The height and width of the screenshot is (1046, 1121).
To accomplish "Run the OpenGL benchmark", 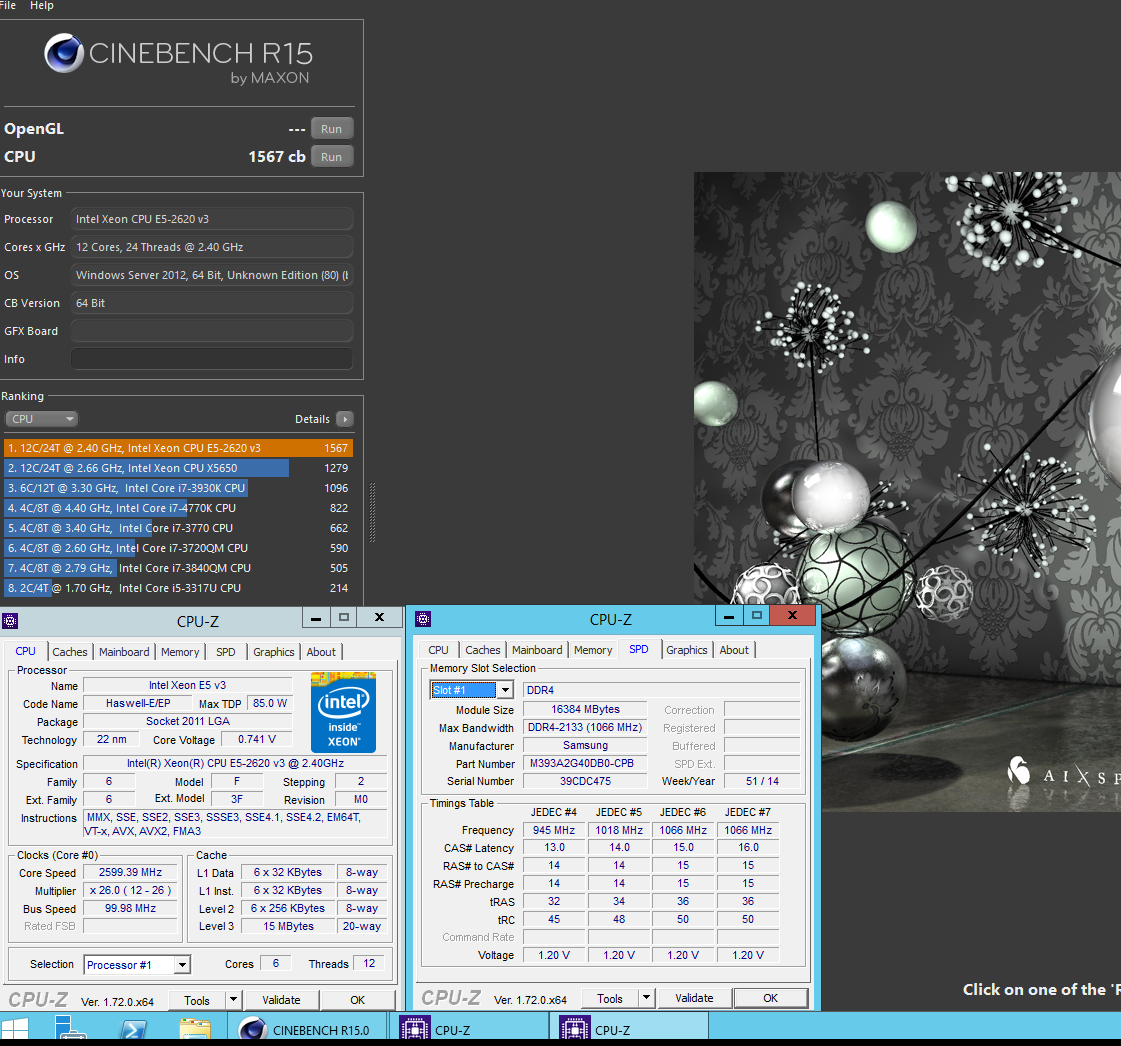I will point(332,129).
